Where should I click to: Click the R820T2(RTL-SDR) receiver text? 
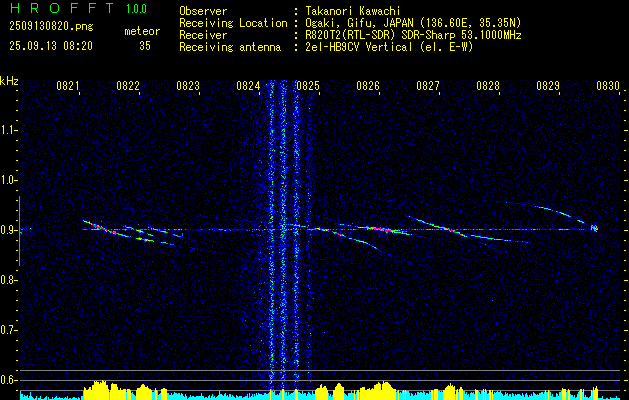413,35
